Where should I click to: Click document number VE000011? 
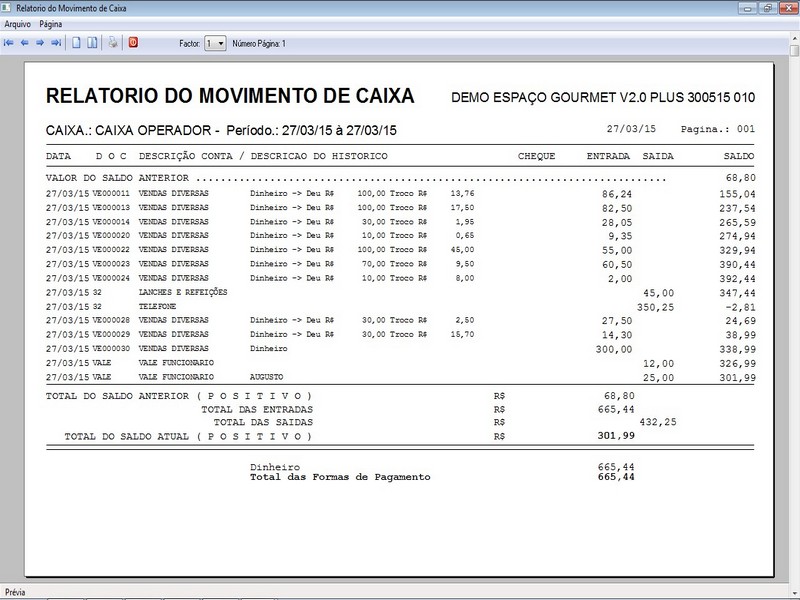(x=111, y=193)
